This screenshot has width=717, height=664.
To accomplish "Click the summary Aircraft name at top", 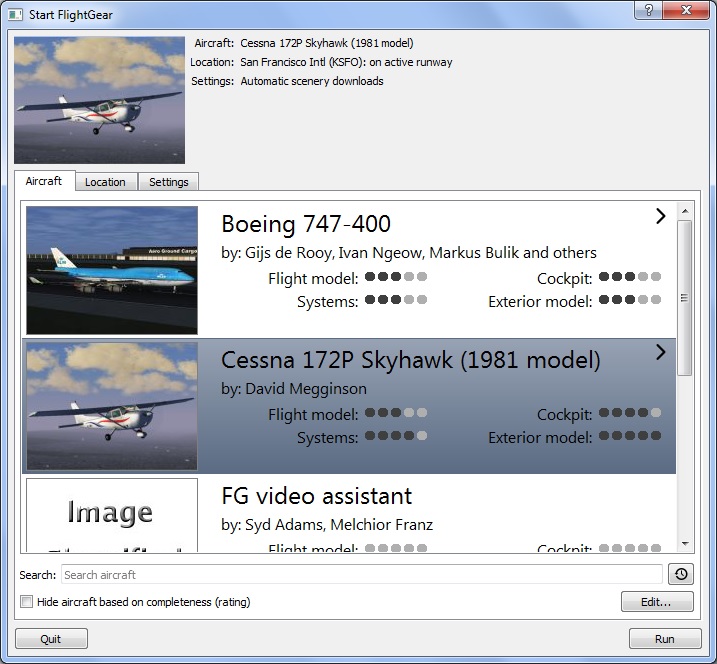I will (x=327, y=43).
